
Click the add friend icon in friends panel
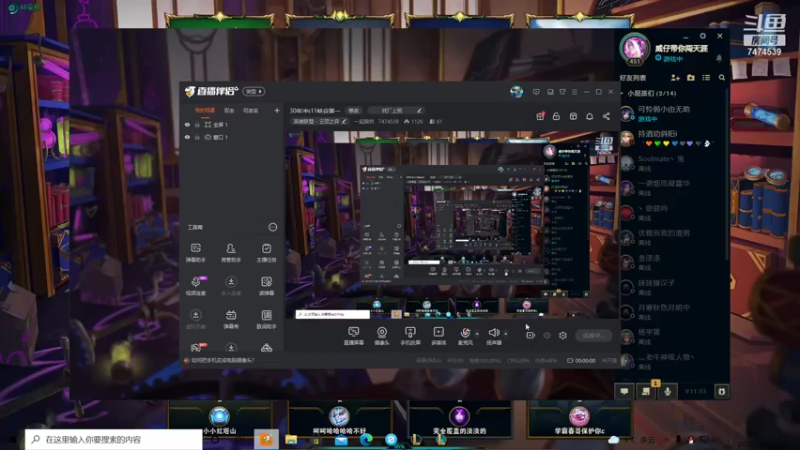coord(675,78)
